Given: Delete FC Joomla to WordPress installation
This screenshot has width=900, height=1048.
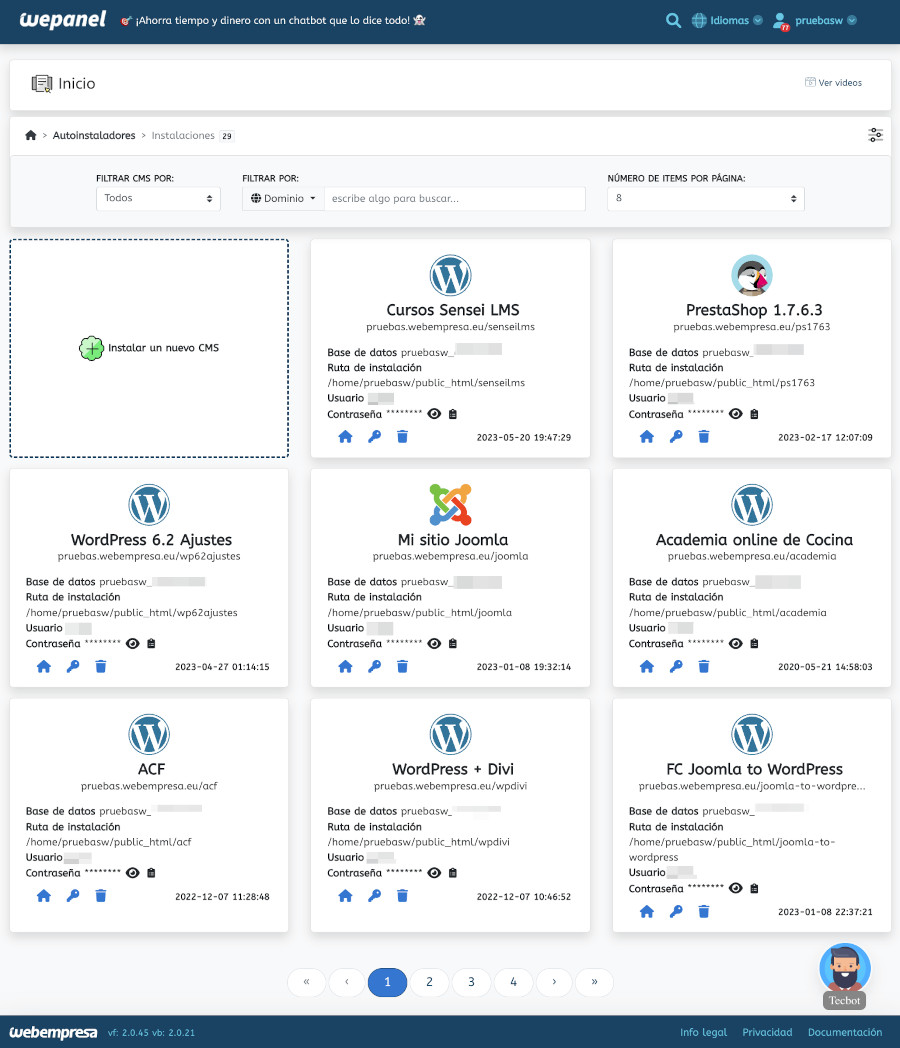Looking at the screenshot, I should (704, 912).
